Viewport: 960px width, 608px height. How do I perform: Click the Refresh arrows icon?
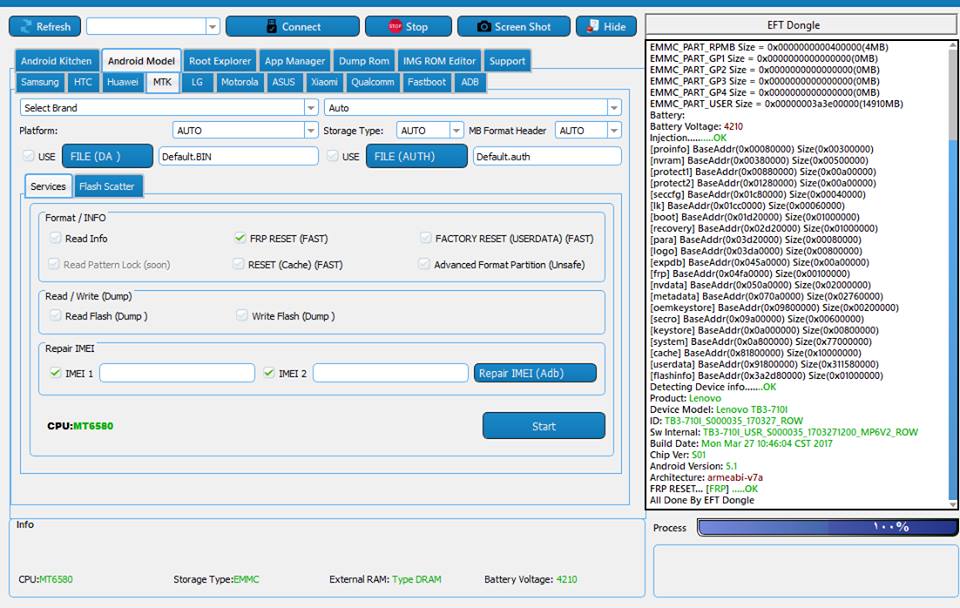[x=26, y=26]
